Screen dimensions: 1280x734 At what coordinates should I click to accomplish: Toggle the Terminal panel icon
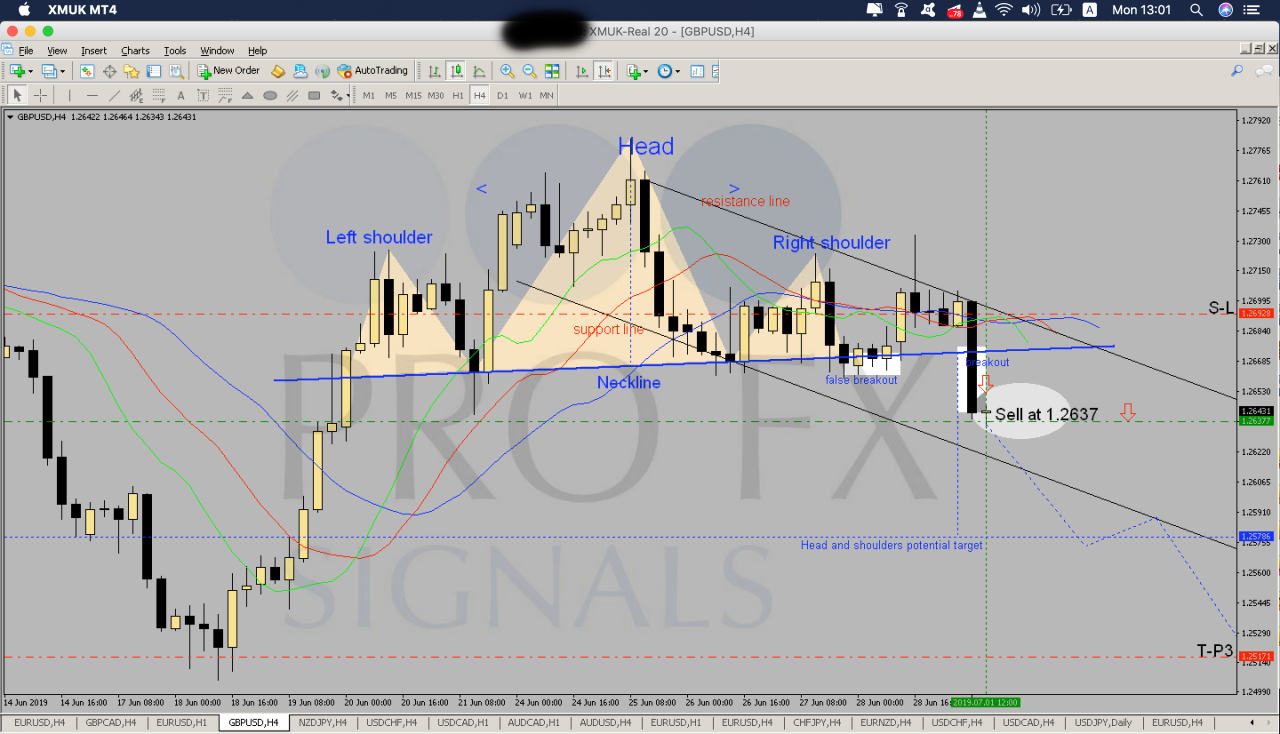(153, 71)
